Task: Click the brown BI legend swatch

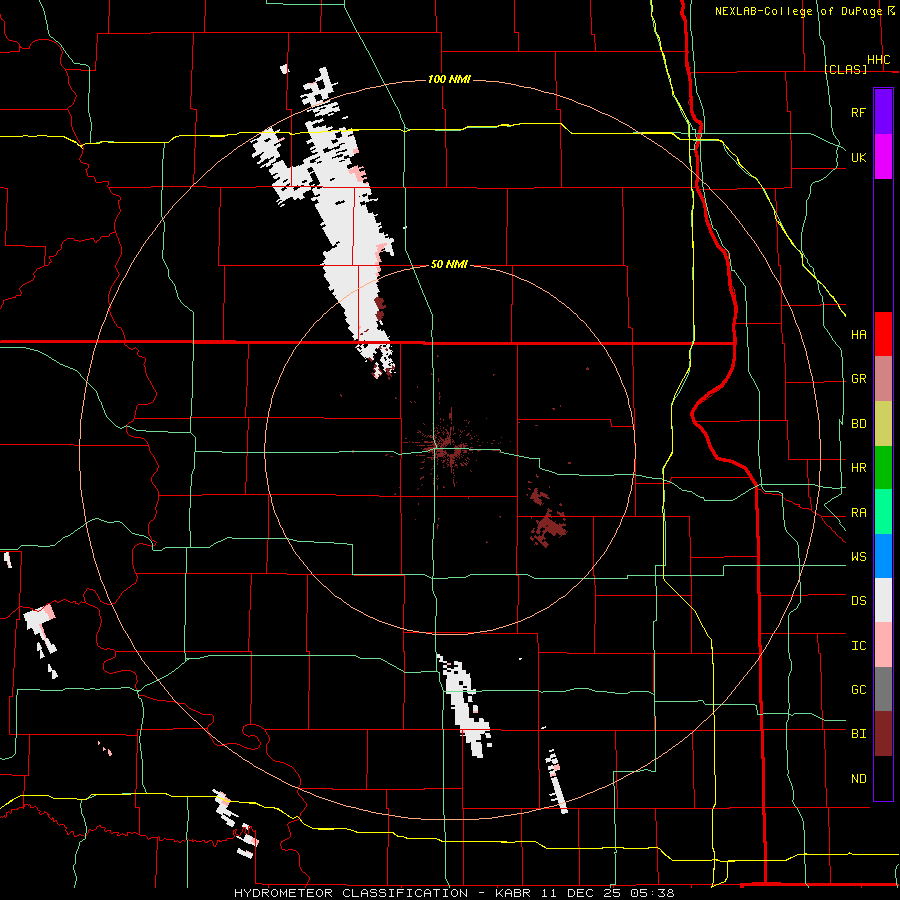Action: [x=883, y=734]
